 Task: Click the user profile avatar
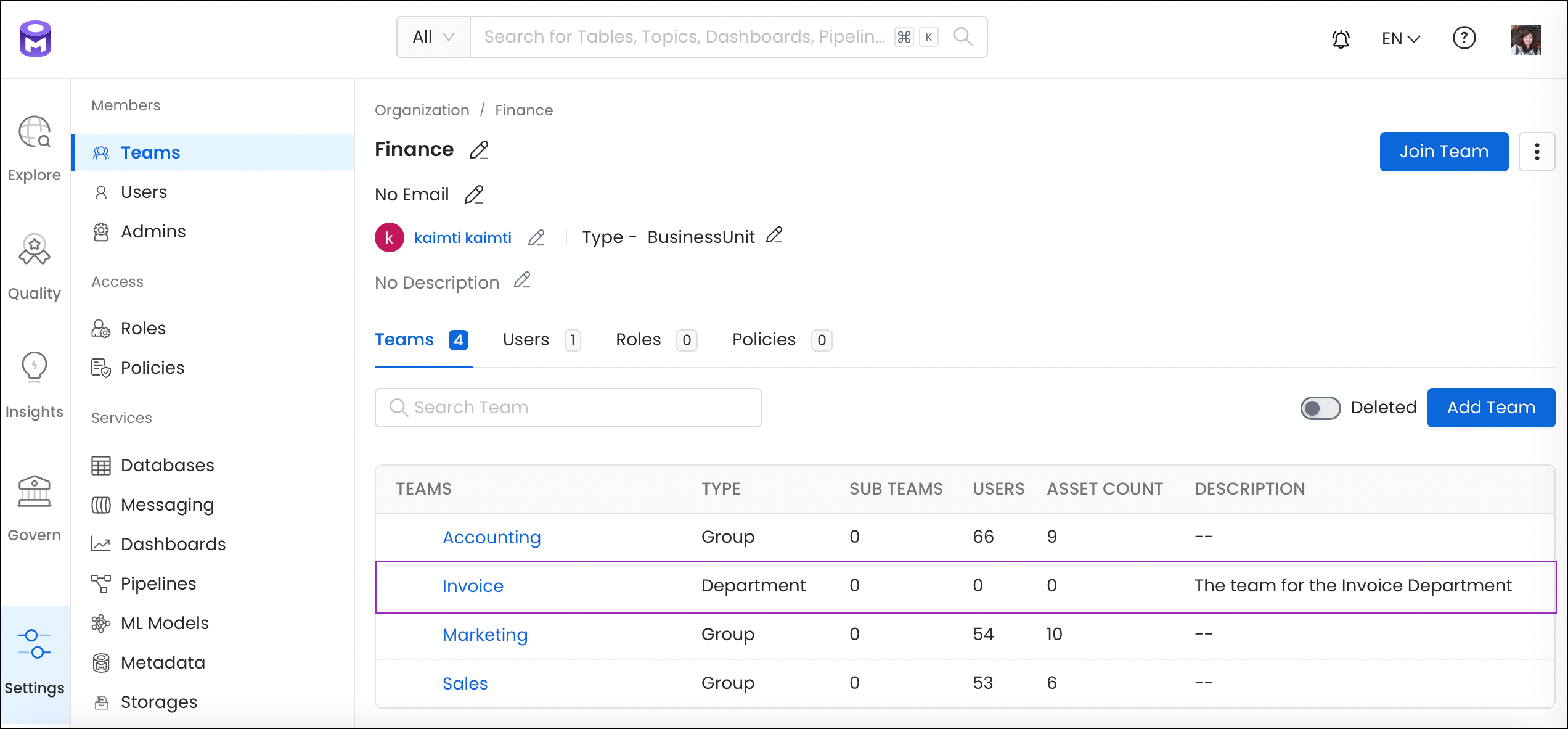[x=1525, y=39]
